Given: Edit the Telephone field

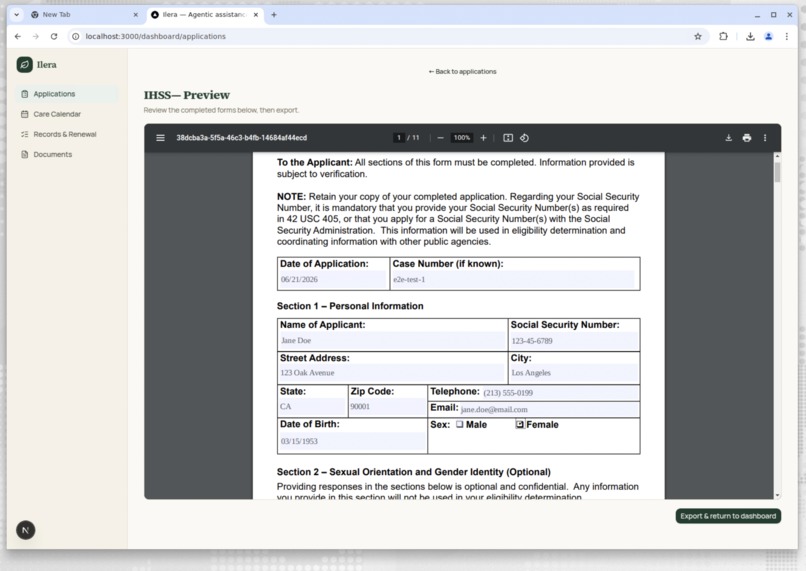Looking at the screenshot, I should pyautogui.click(x=560, y=393).
